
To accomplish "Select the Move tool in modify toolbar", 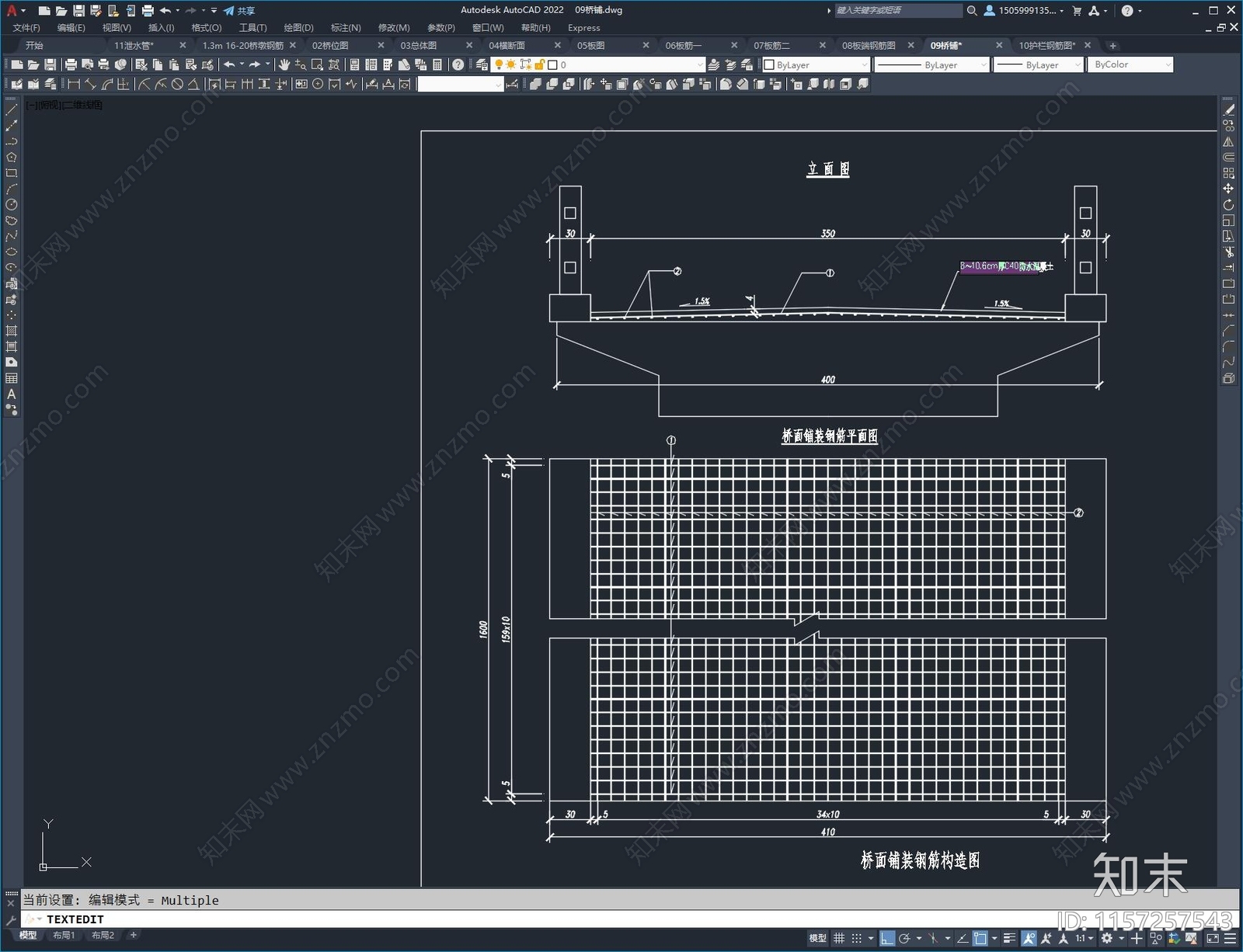I will click(x=1228, y=189).
